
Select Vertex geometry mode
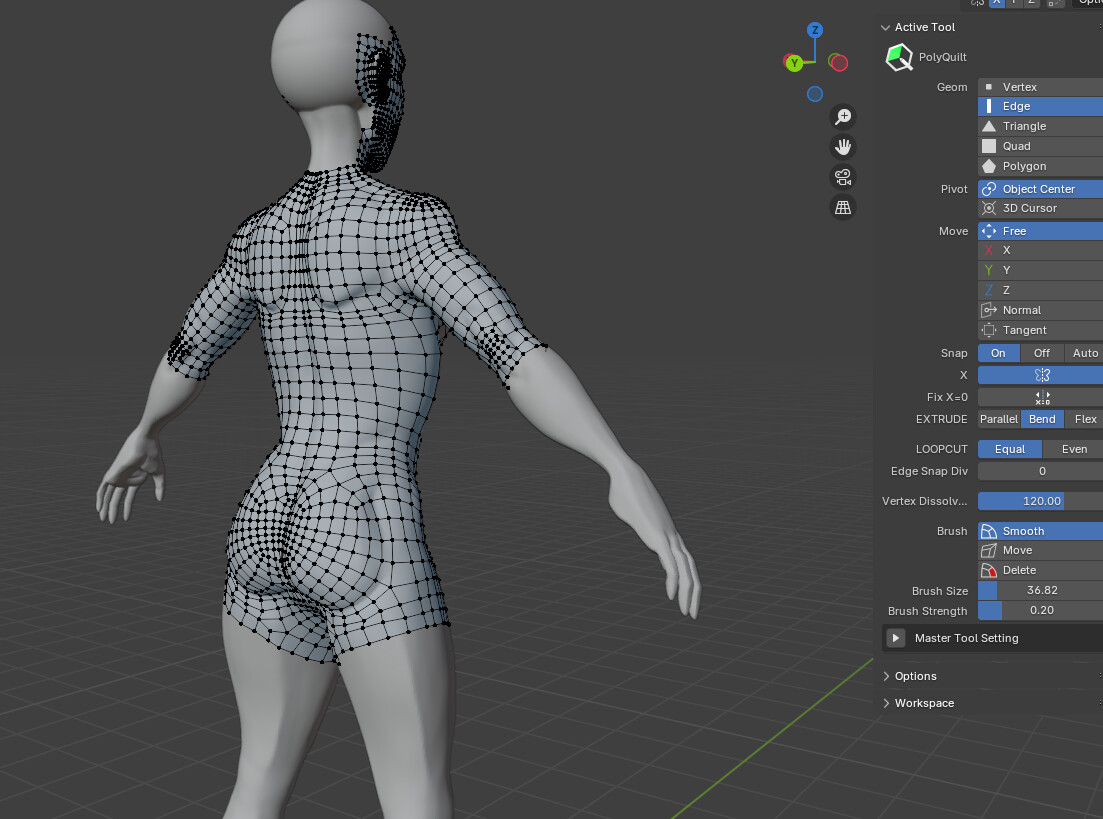click(x=1040, y=87)
